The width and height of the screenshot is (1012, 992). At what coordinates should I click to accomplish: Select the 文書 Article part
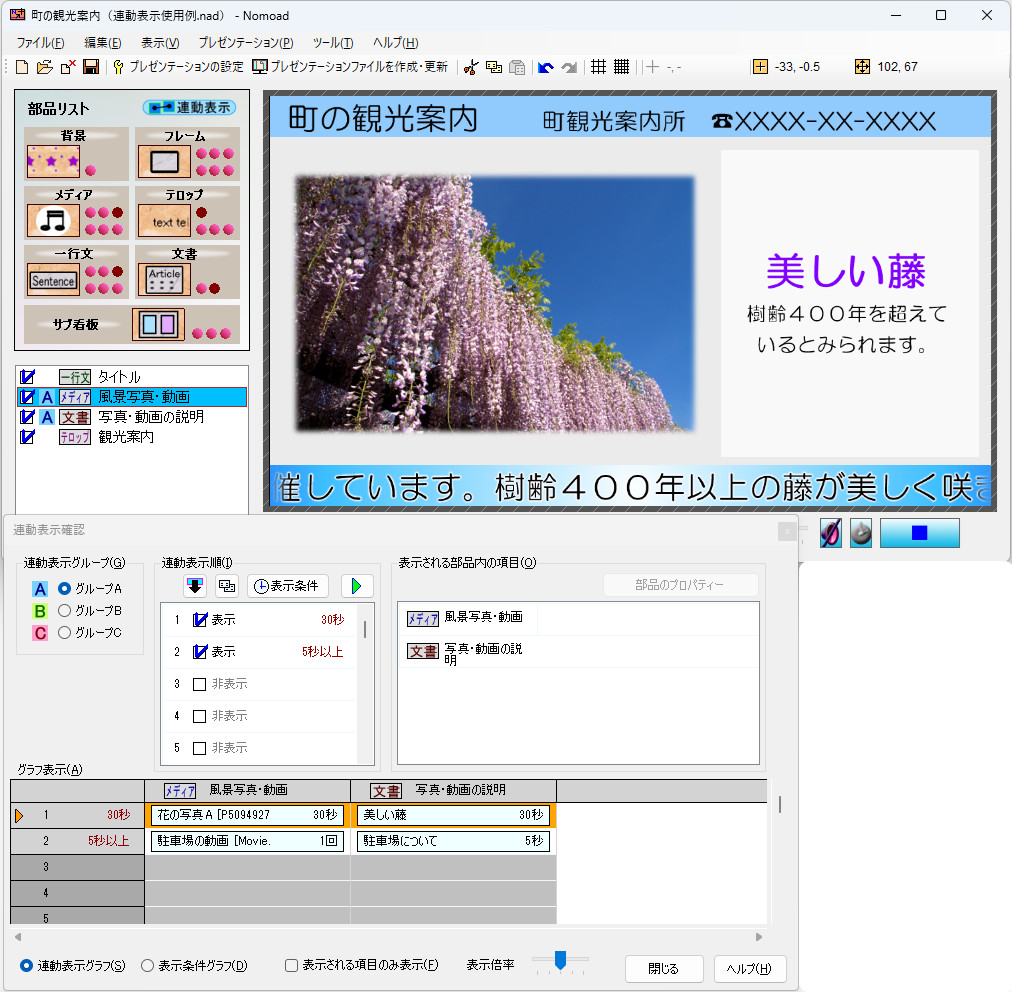pyautogui.click(x=165, y=280)
